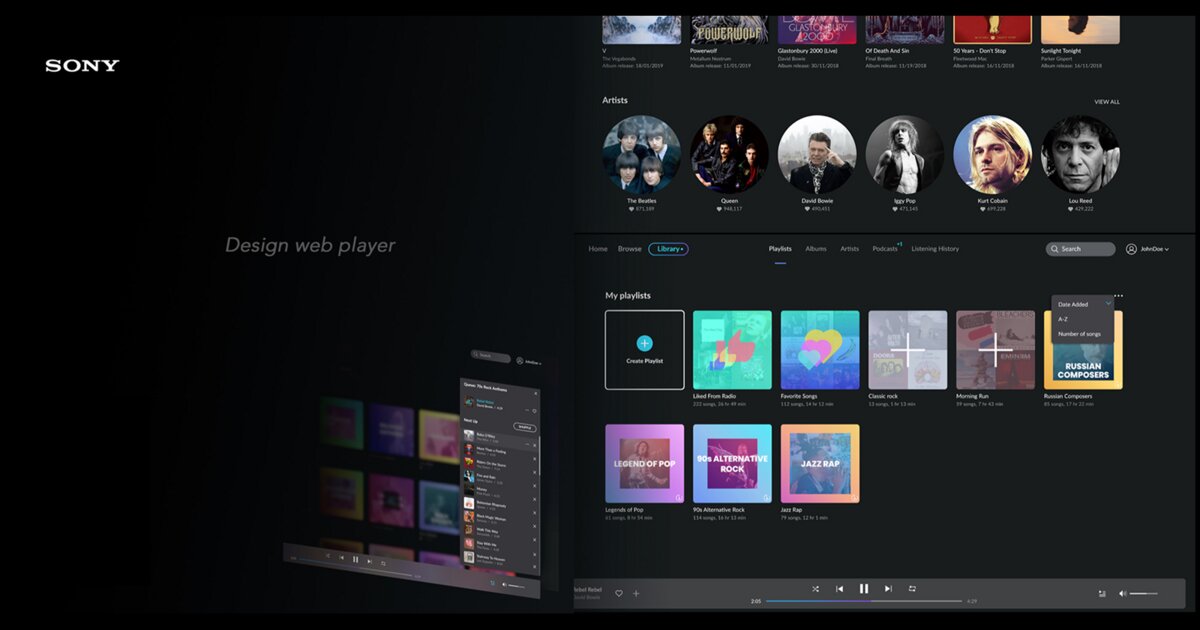
Task: Click the My playlists heading
Action: point(628,296)
